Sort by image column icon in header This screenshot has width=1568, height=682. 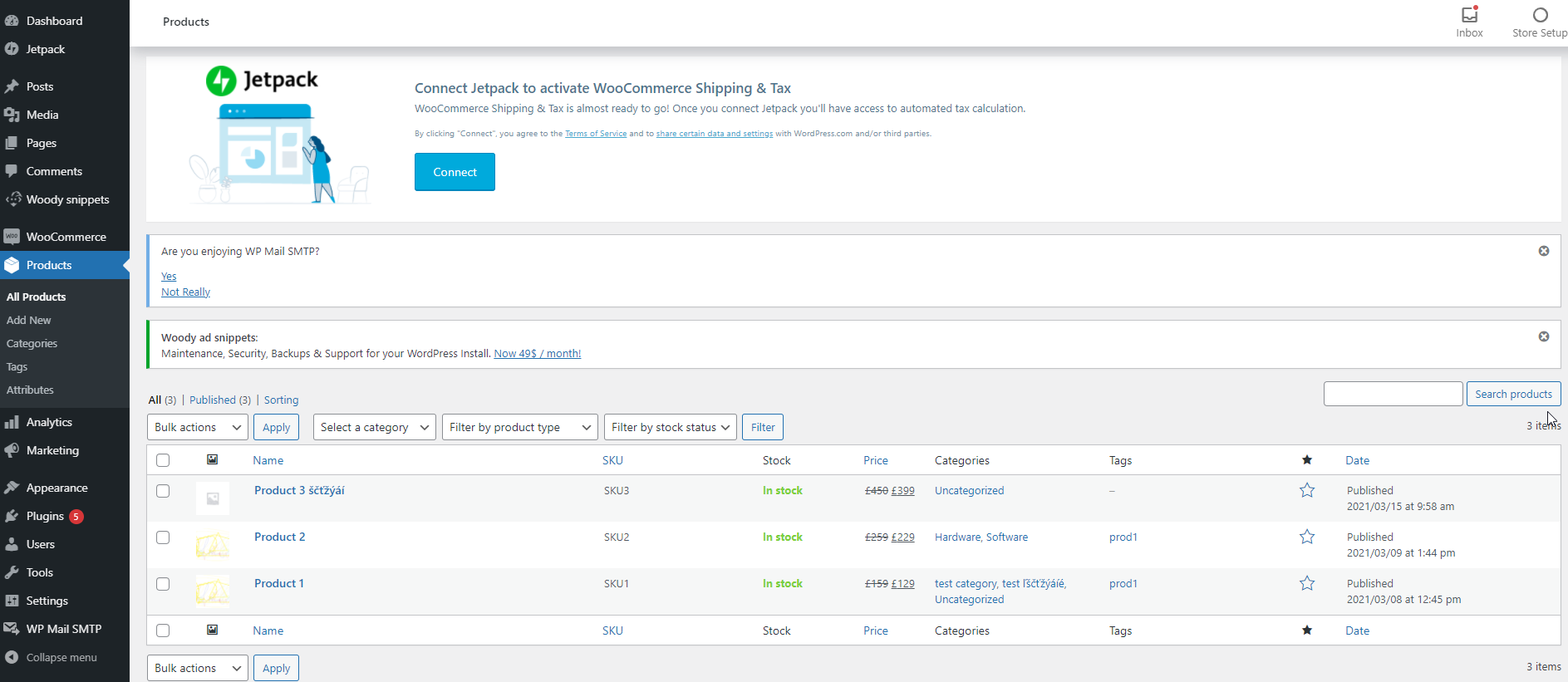213,459
